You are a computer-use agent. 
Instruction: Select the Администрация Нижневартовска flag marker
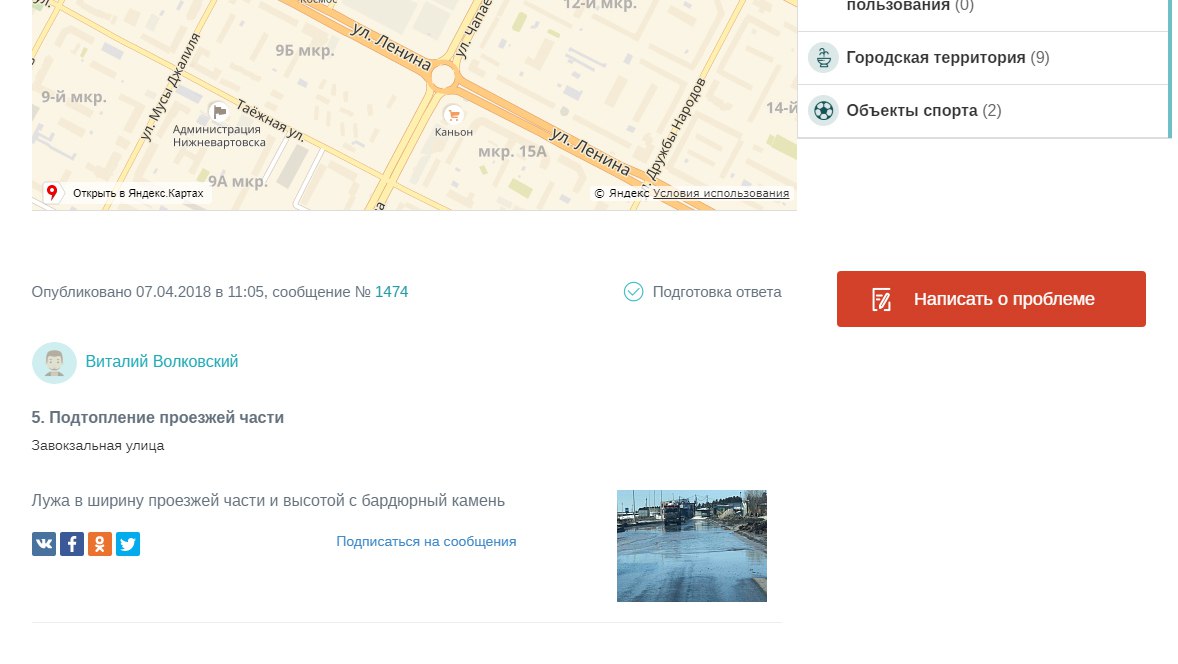point(219,111)
